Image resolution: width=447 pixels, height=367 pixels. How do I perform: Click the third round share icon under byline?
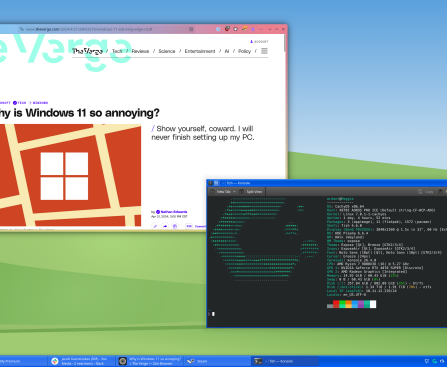[175, 226]
